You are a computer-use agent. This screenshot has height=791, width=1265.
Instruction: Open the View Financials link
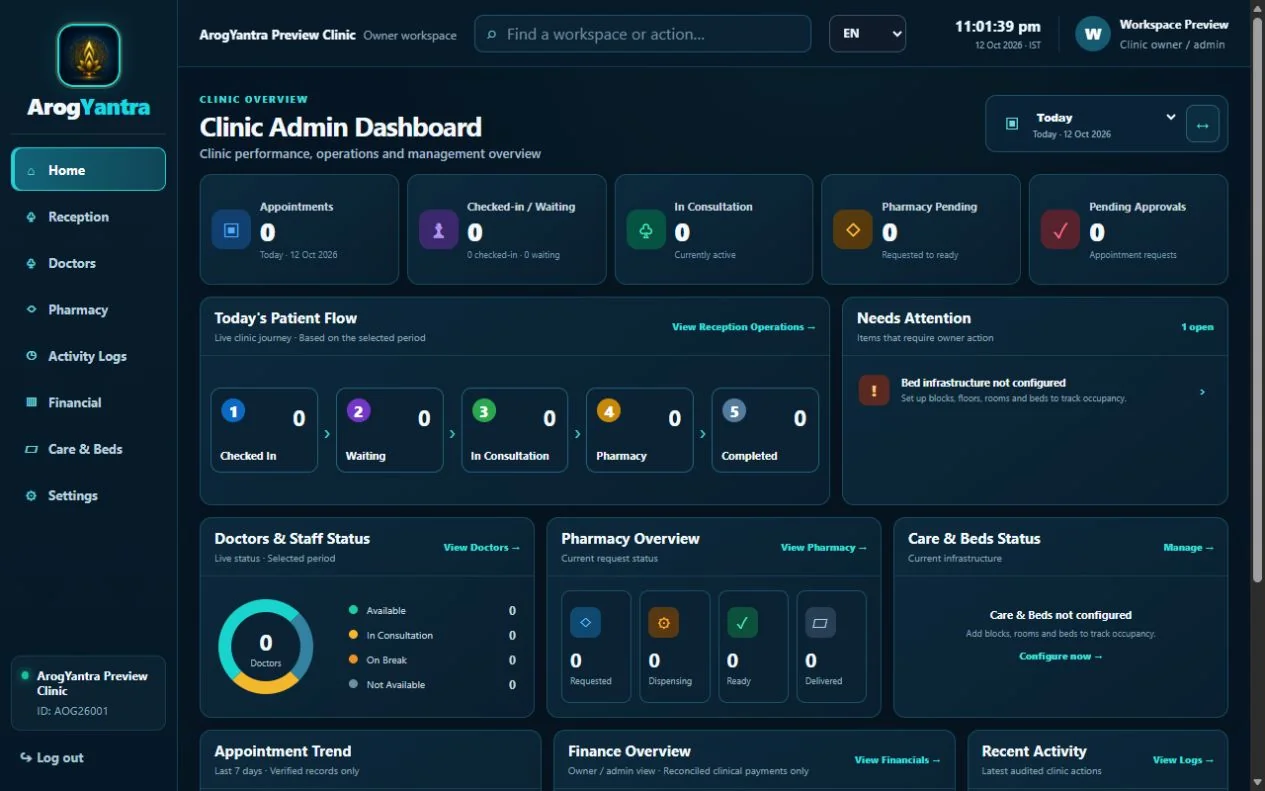[898, 760]
